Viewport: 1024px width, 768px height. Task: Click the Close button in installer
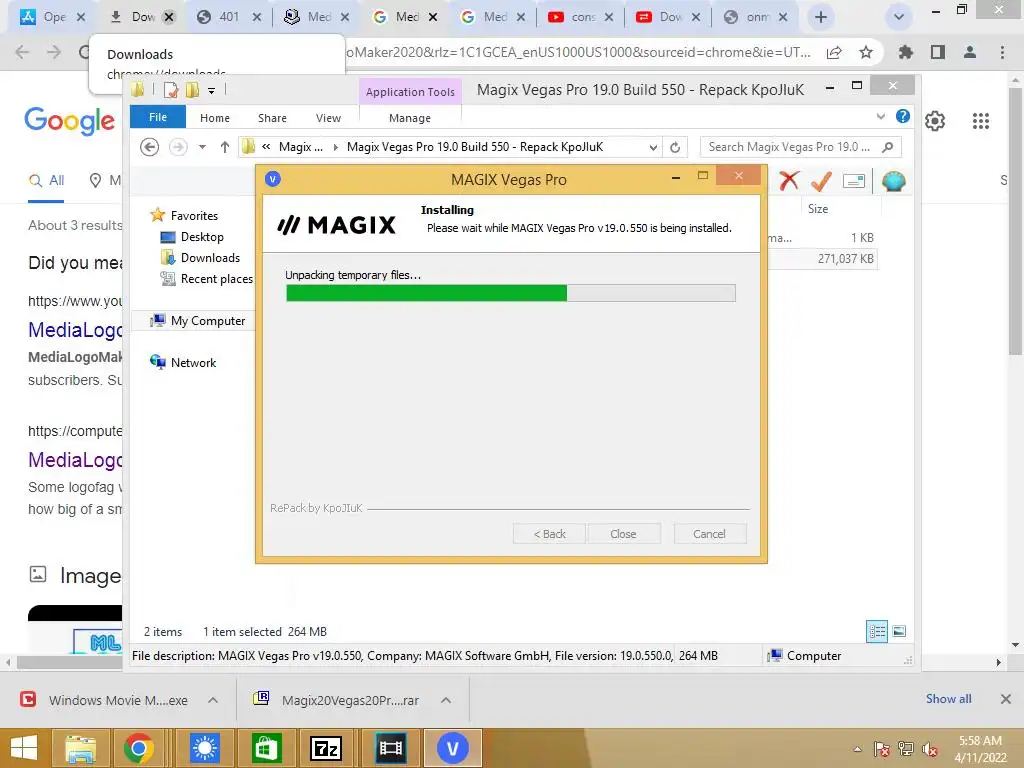tap(623, 534)
